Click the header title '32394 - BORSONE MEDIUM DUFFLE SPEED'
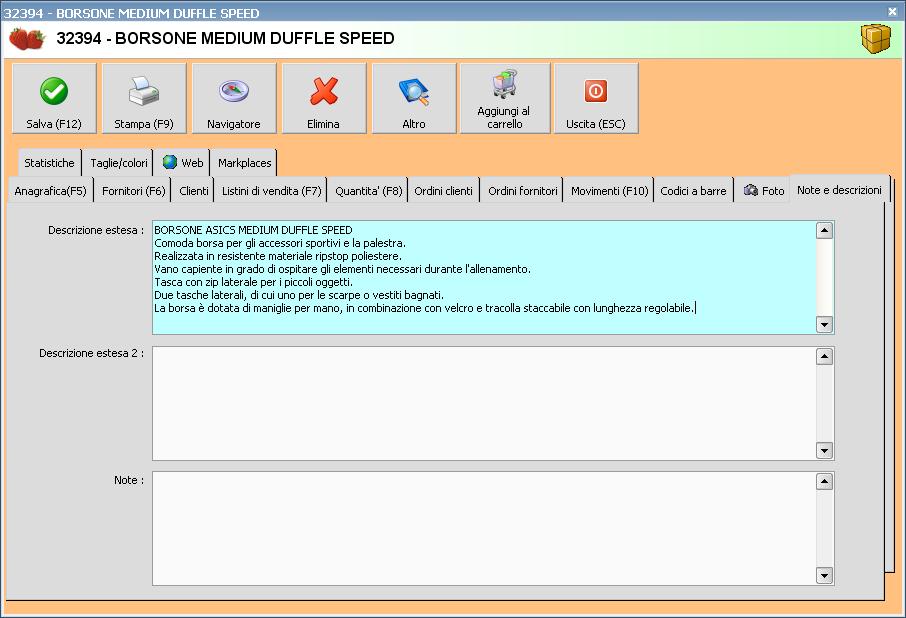 (x=225, y=38)
